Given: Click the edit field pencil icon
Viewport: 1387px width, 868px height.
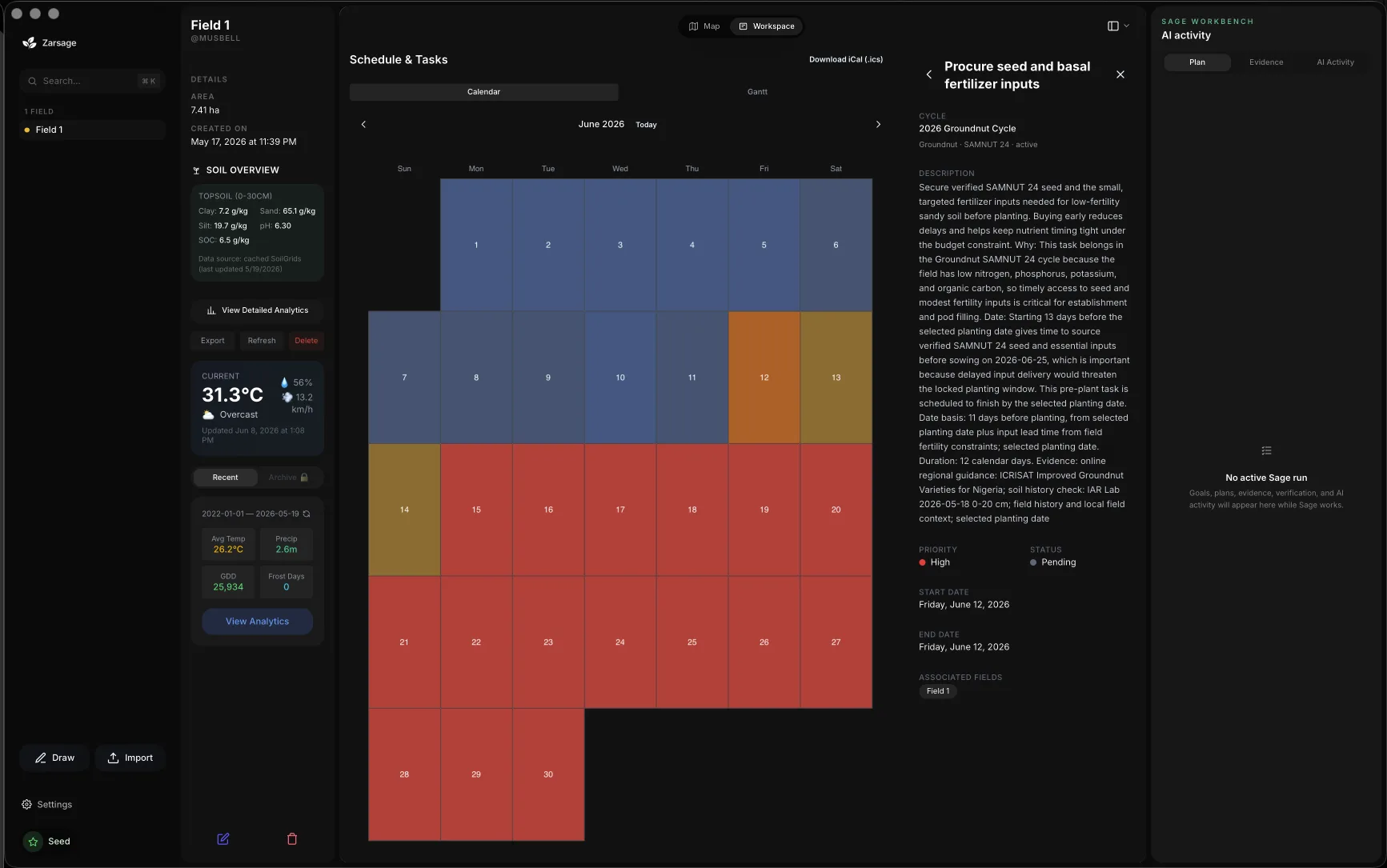Looking at the screenshot, I should (x=223, y=839).
